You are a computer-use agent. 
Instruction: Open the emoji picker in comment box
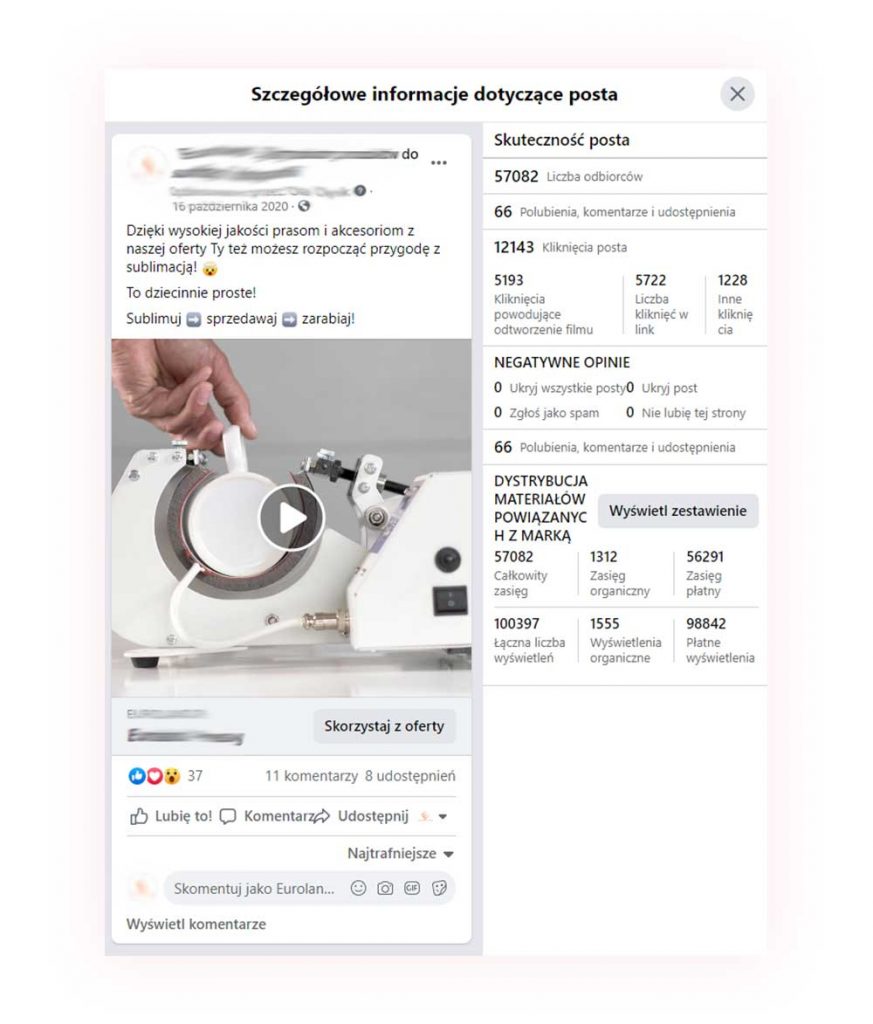358,888
